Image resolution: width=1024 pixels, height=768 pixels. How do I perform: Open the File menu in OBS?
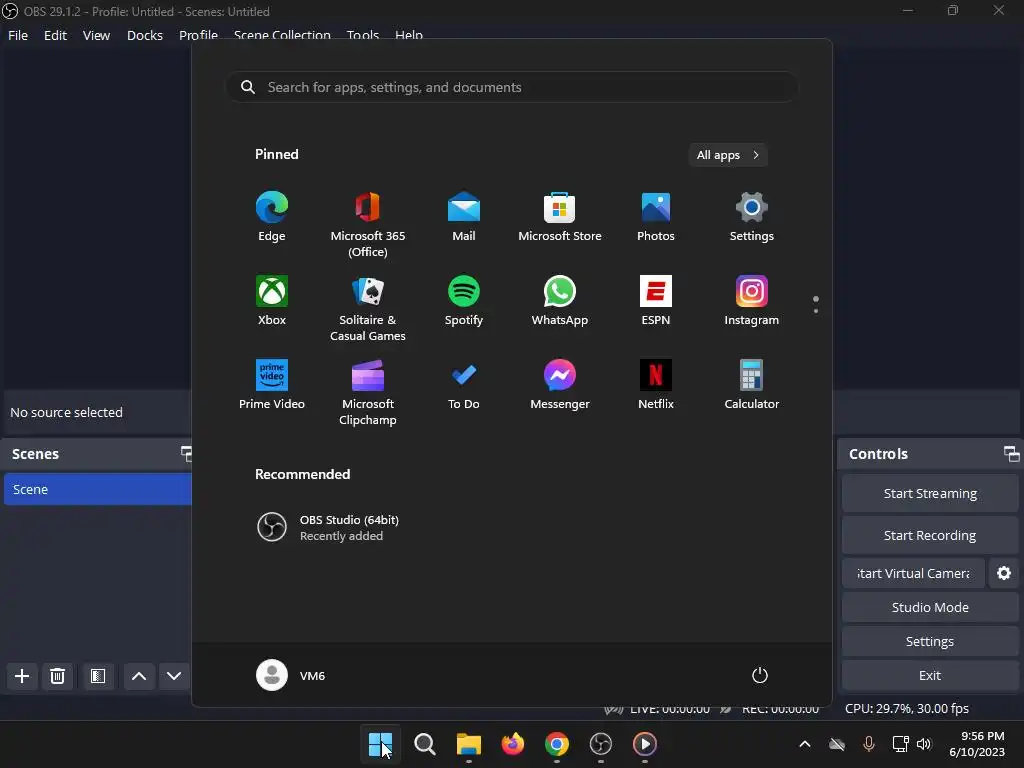click(x=18, y=35)
